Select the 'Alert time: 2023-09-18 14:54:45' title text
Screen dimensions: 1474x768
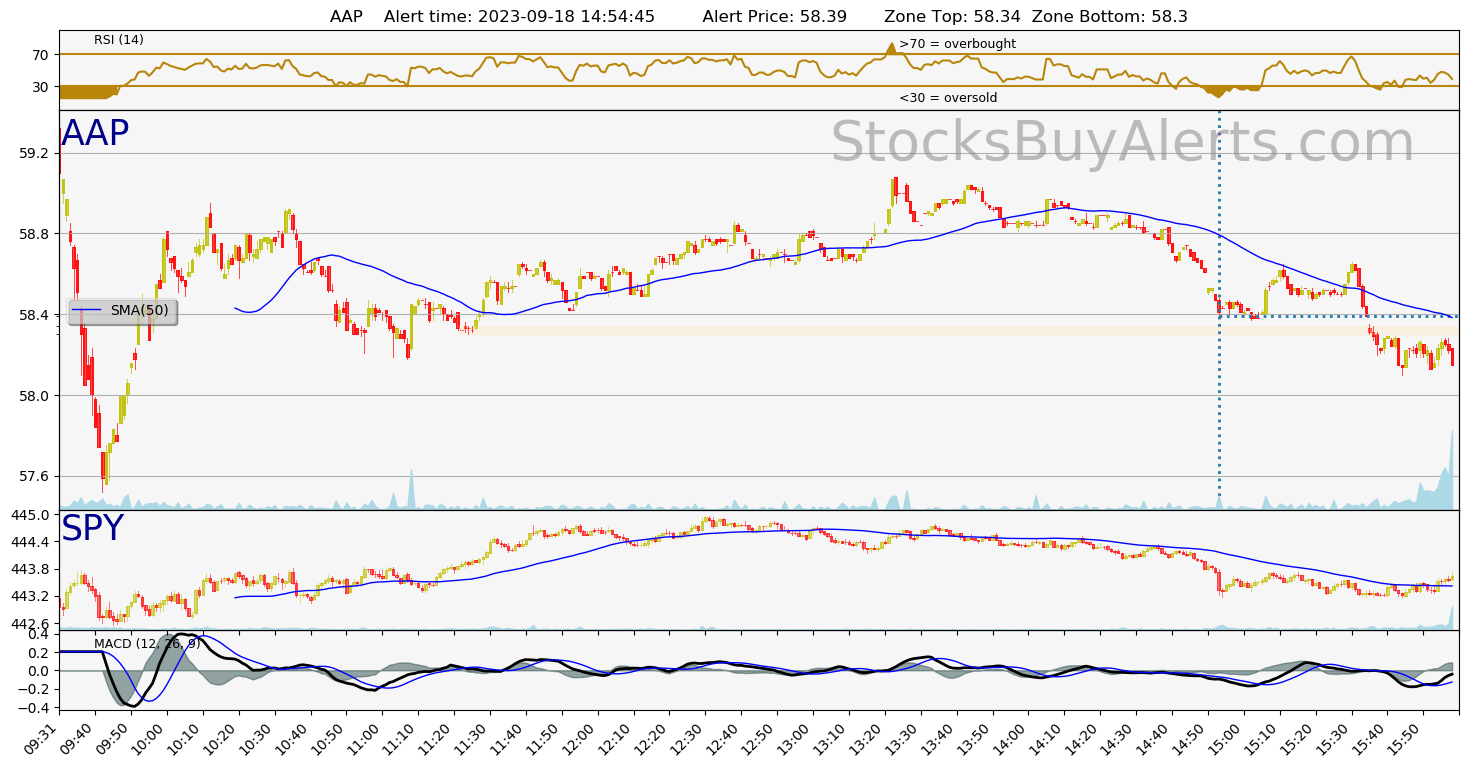519,17
